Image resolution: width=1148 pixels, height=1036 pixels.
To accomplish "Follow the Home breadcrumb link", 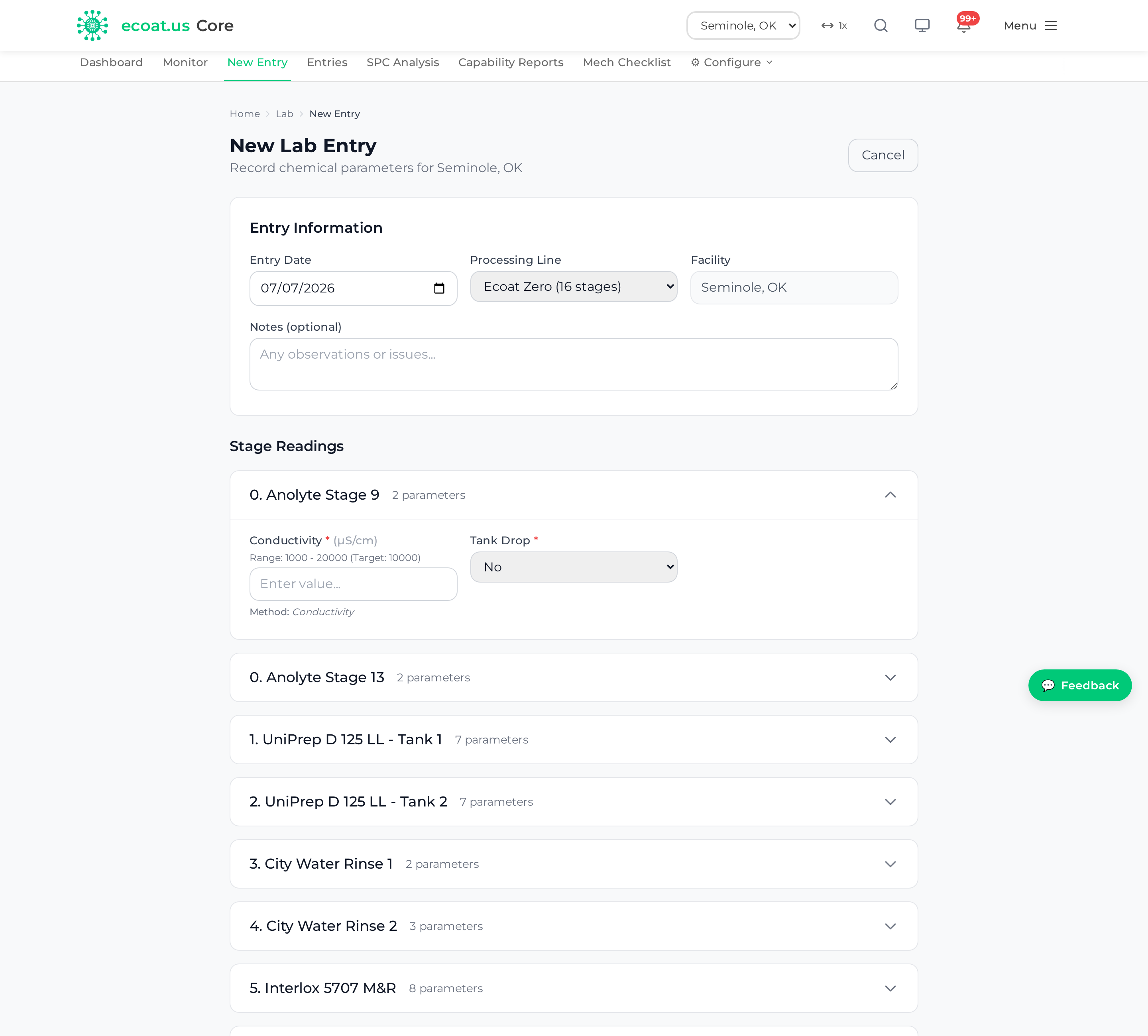I will tap(245, 114).
